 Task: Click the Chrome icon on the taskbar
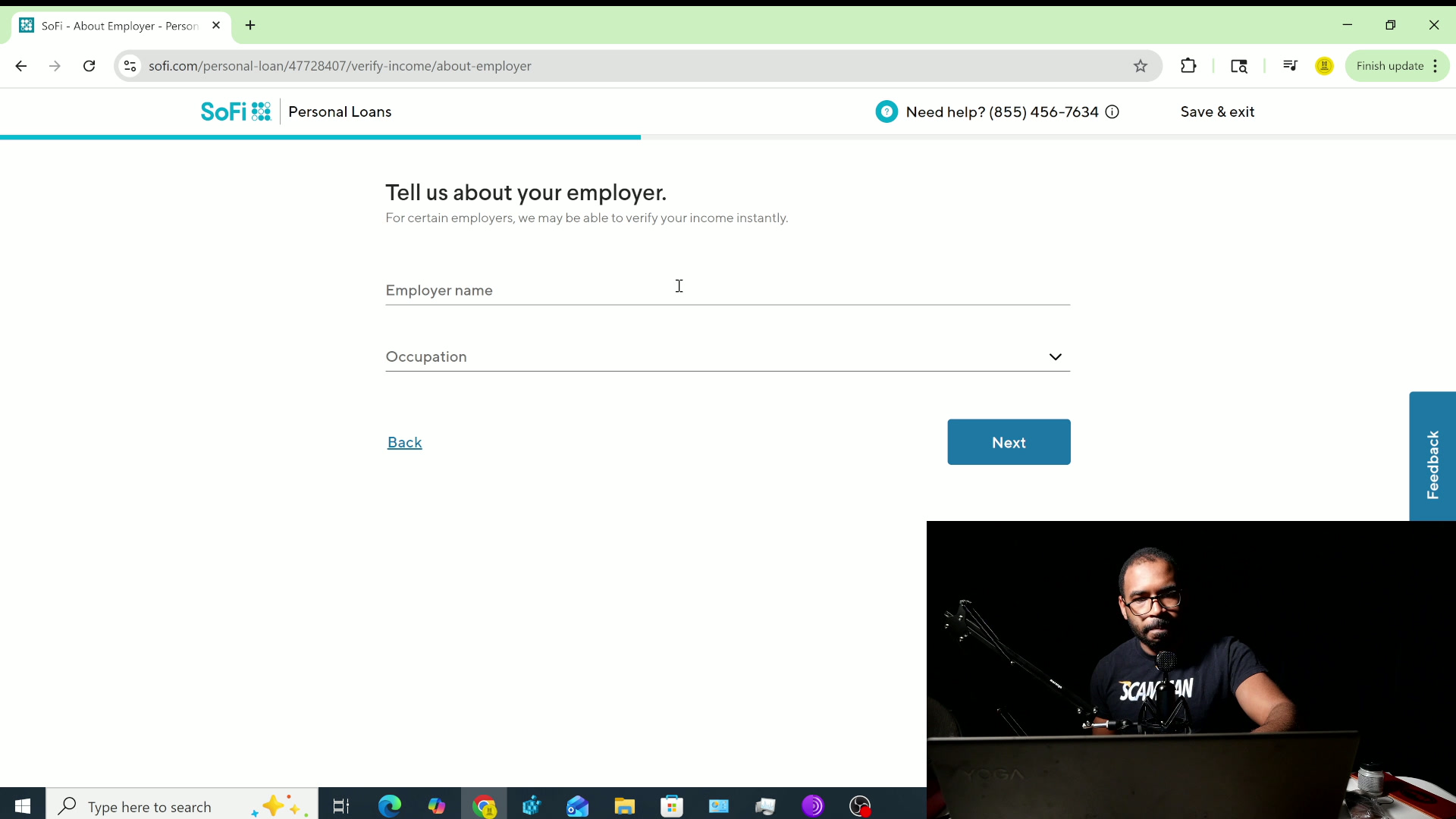[484, 805]
